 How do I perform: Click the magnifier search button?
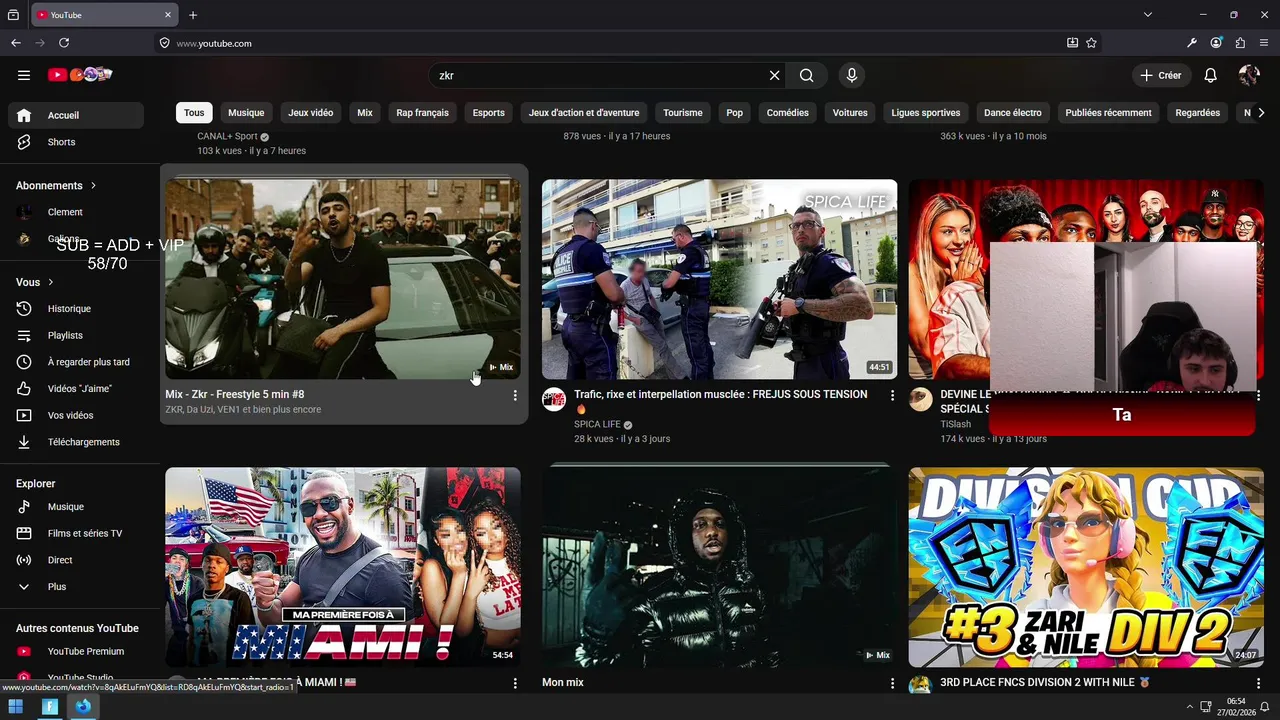(806, 75)
